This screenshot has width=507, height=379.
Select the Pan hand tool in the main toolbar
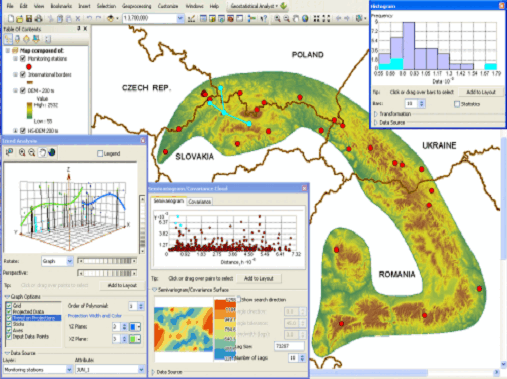295,19
